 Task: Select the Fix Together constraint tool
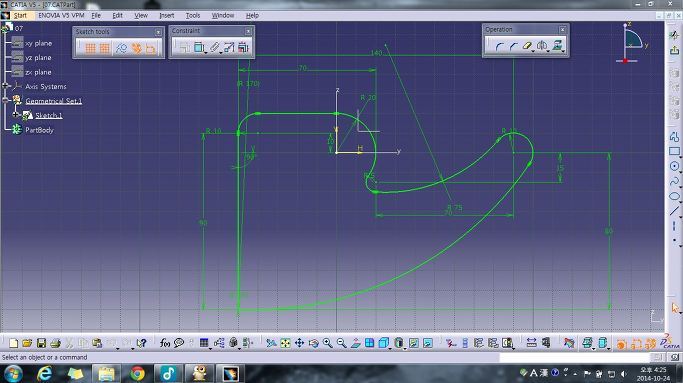click(214, 47)
